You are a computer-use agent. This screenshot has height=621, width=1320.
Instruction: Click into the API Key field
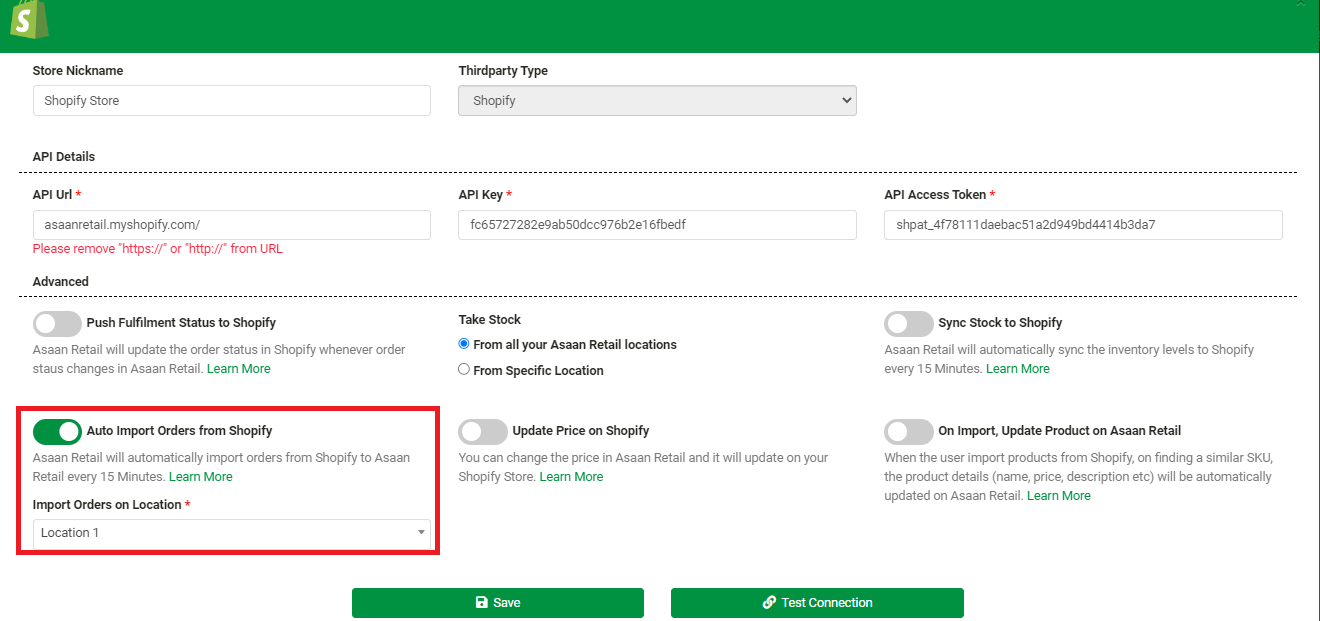point(657,225)
